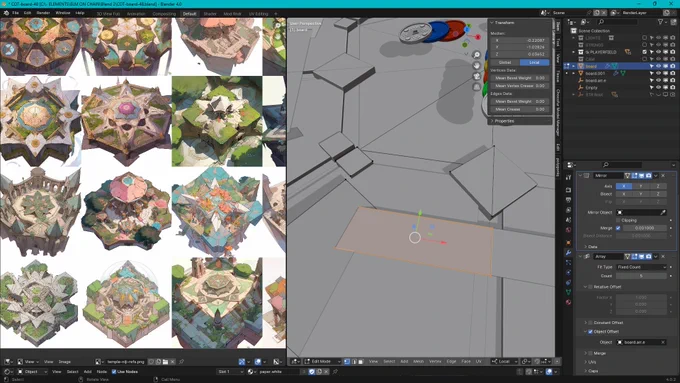This screenshot has height=383, width=680.
Task: Enable Relative Offset checkbox in Array
Action: pos(590,287)
